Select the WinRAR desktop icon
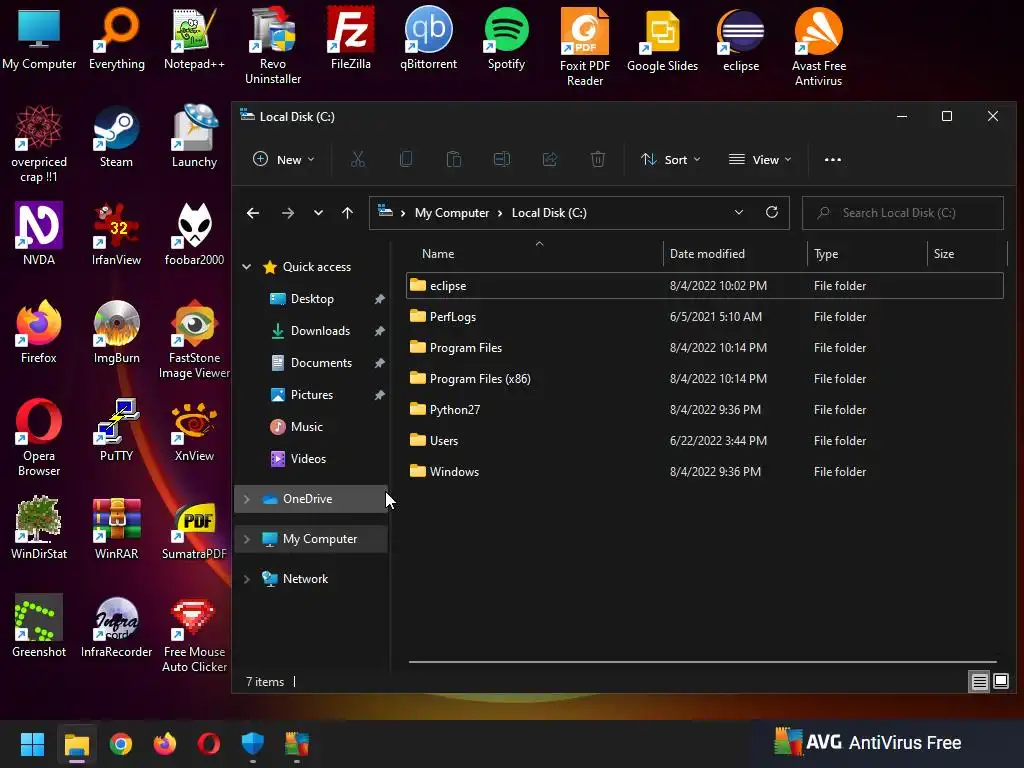This screenshot has height=768, width=1024. pyautogui.click(x=116, y=528)
